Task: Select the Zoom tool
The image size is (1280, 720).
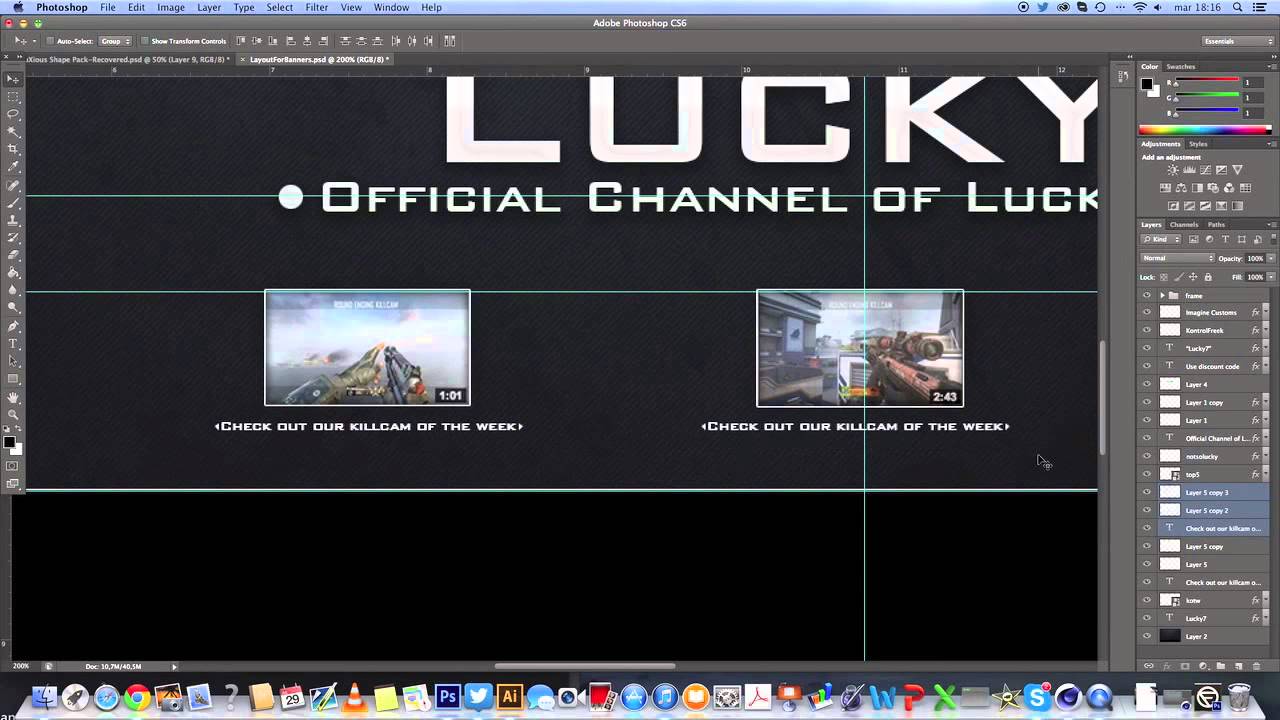Action: [13, 414]
